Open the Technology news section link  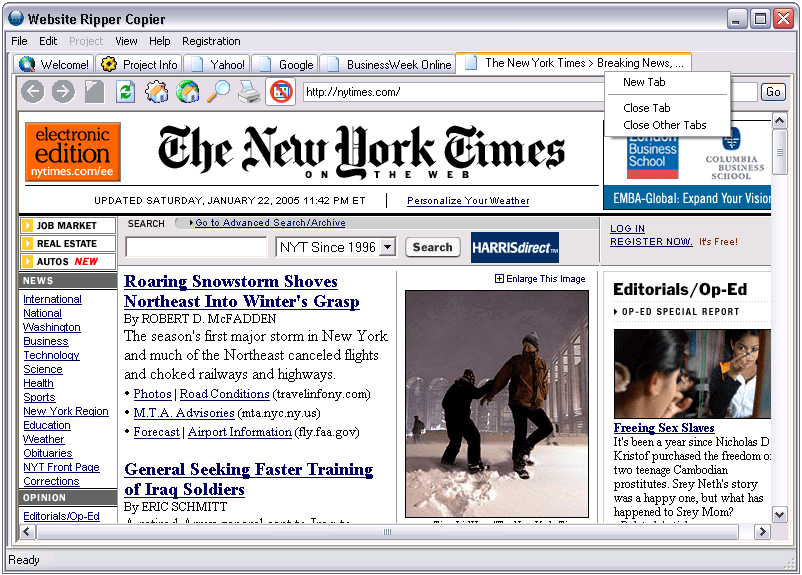coord(51,355)
